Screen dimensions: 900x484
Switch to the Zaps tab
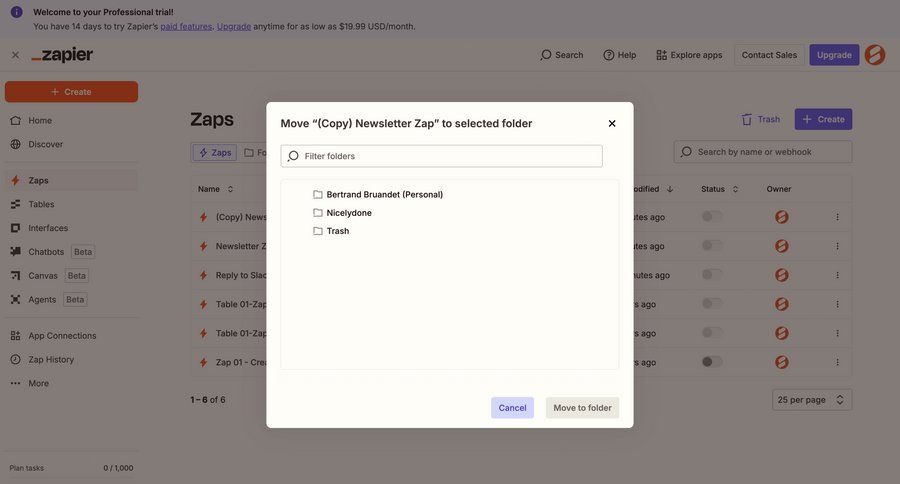click(x=215, y=153)
